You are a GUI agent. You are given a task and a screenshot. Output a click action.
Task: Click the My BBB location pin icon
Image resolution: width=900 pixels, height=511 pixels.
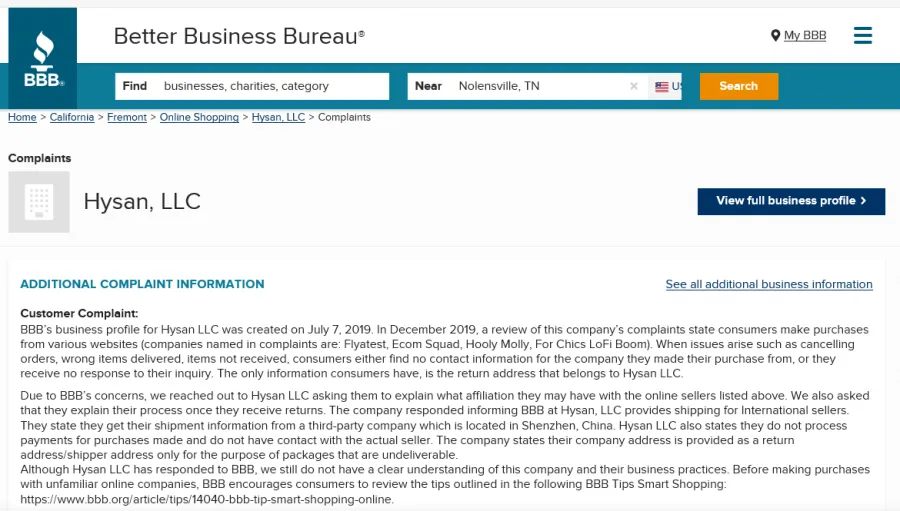click(x=775, y=36)
